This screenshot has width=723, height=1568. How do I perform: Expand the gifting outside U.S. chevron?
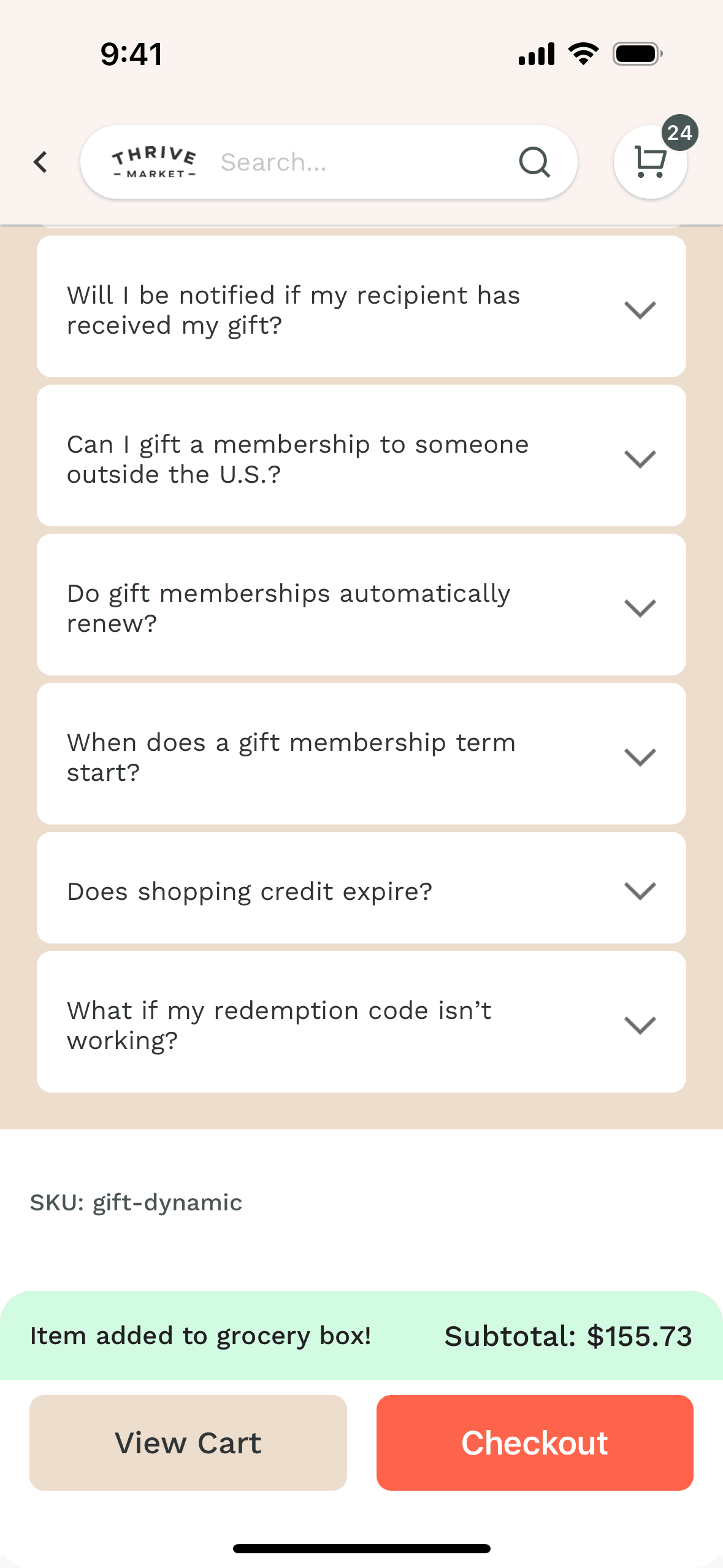[x=640, y=459]
